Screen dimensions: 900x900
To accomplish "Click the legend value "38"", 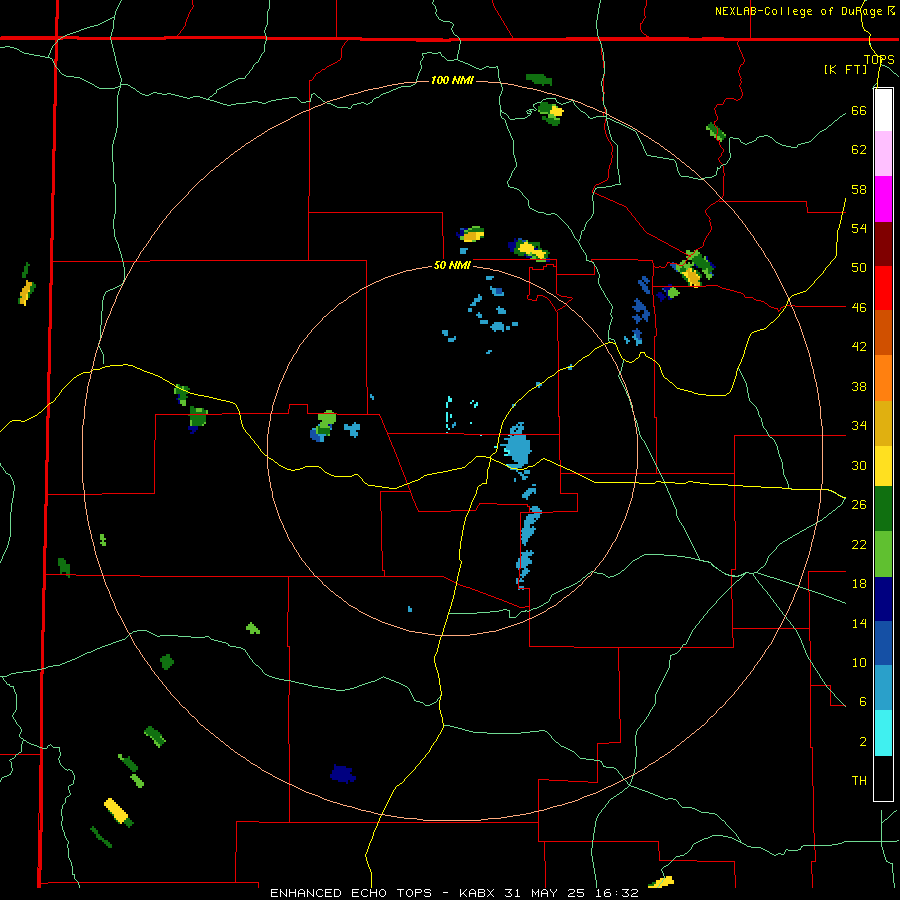I will click(859, 386).
